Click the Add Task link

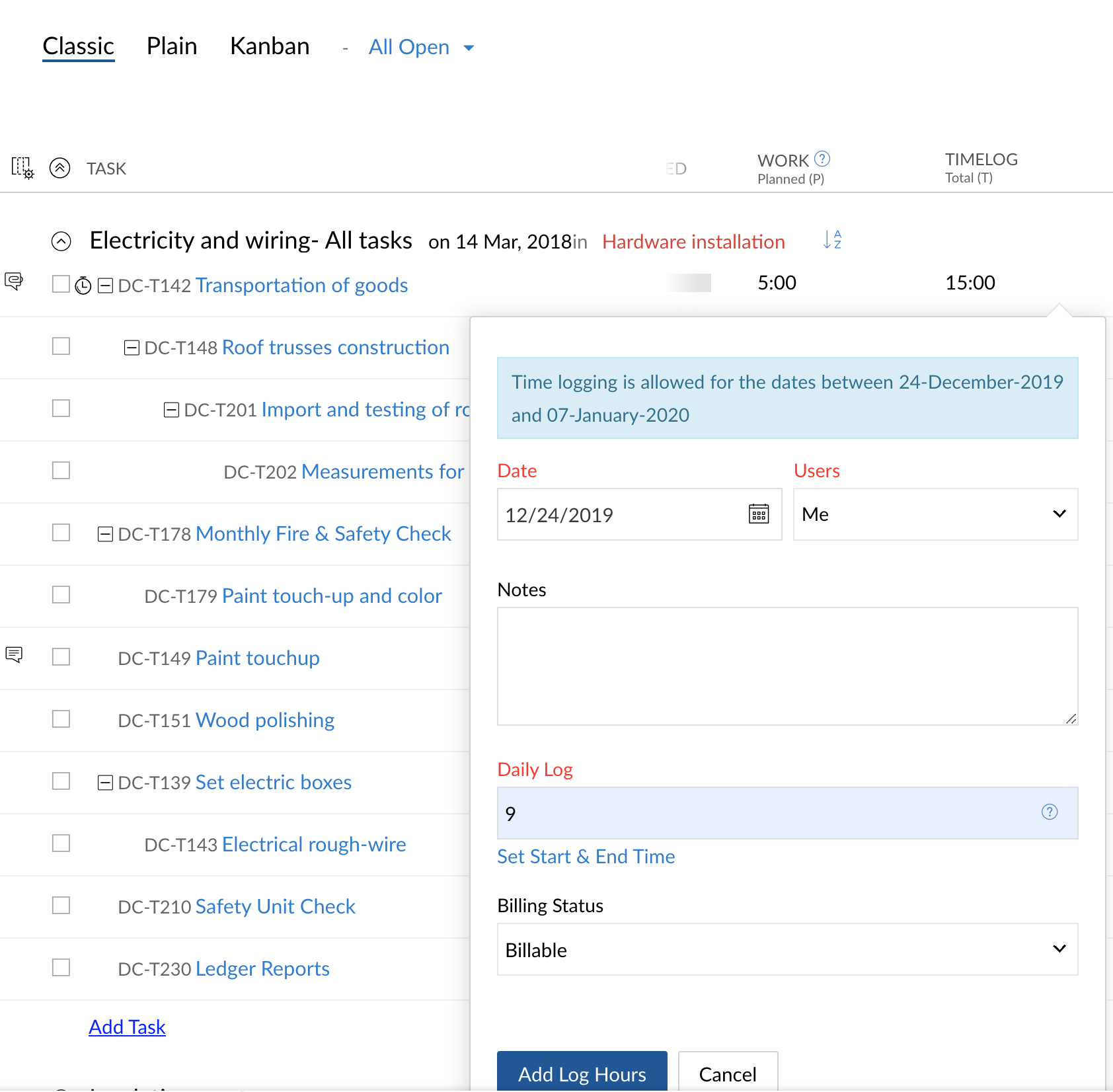127,1027
